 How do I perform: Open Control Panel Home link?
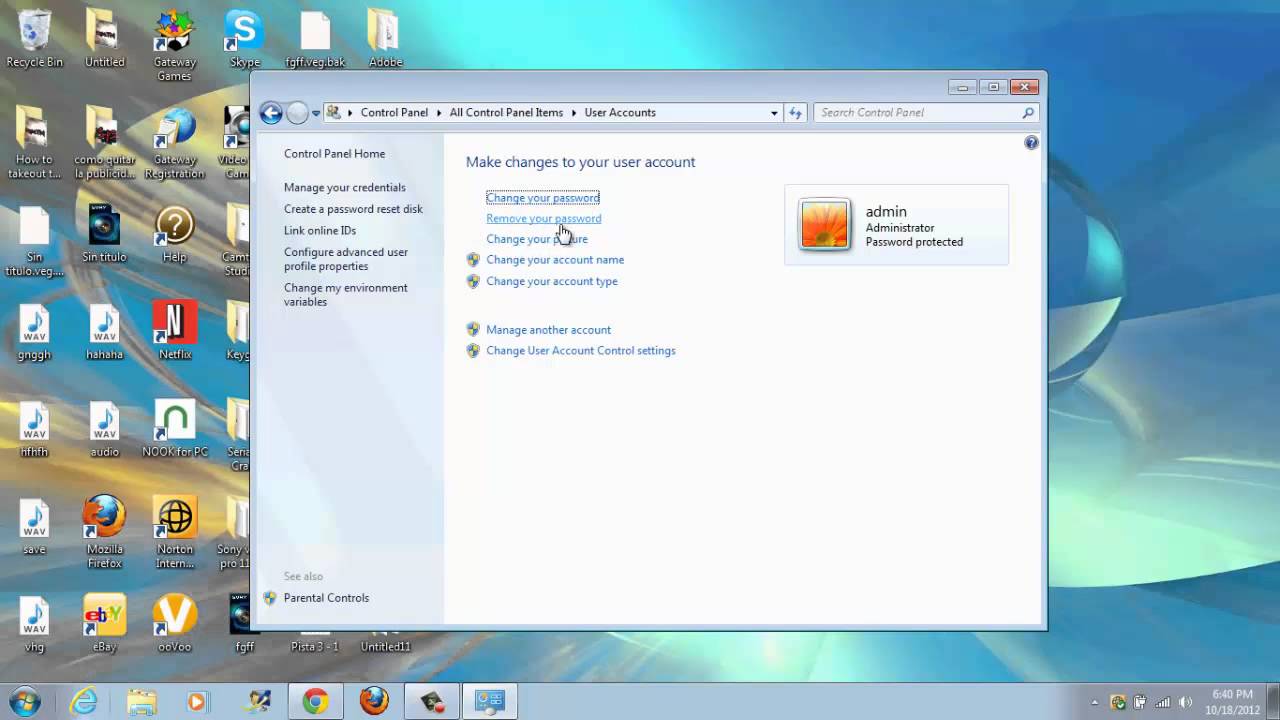pos(334,154)
